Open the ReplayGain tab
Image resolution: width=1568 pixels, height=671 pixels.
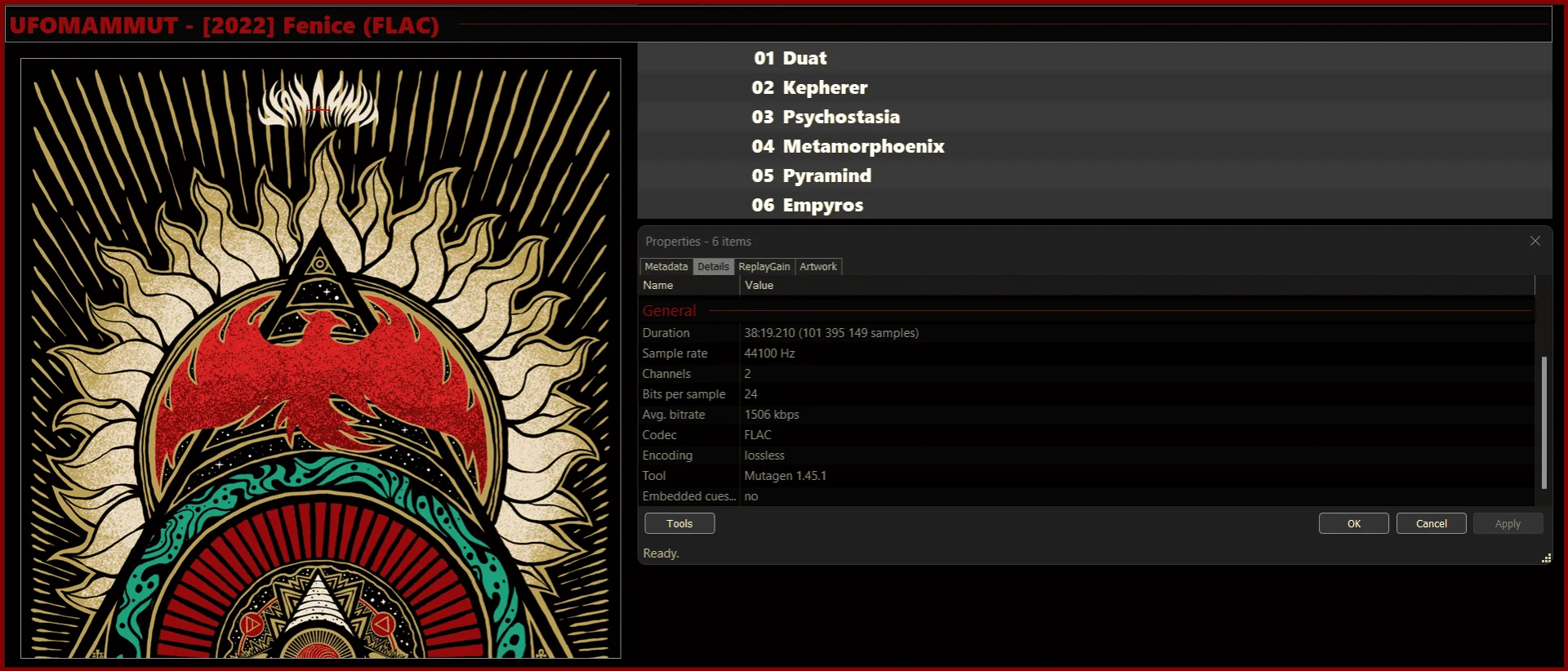764,267
